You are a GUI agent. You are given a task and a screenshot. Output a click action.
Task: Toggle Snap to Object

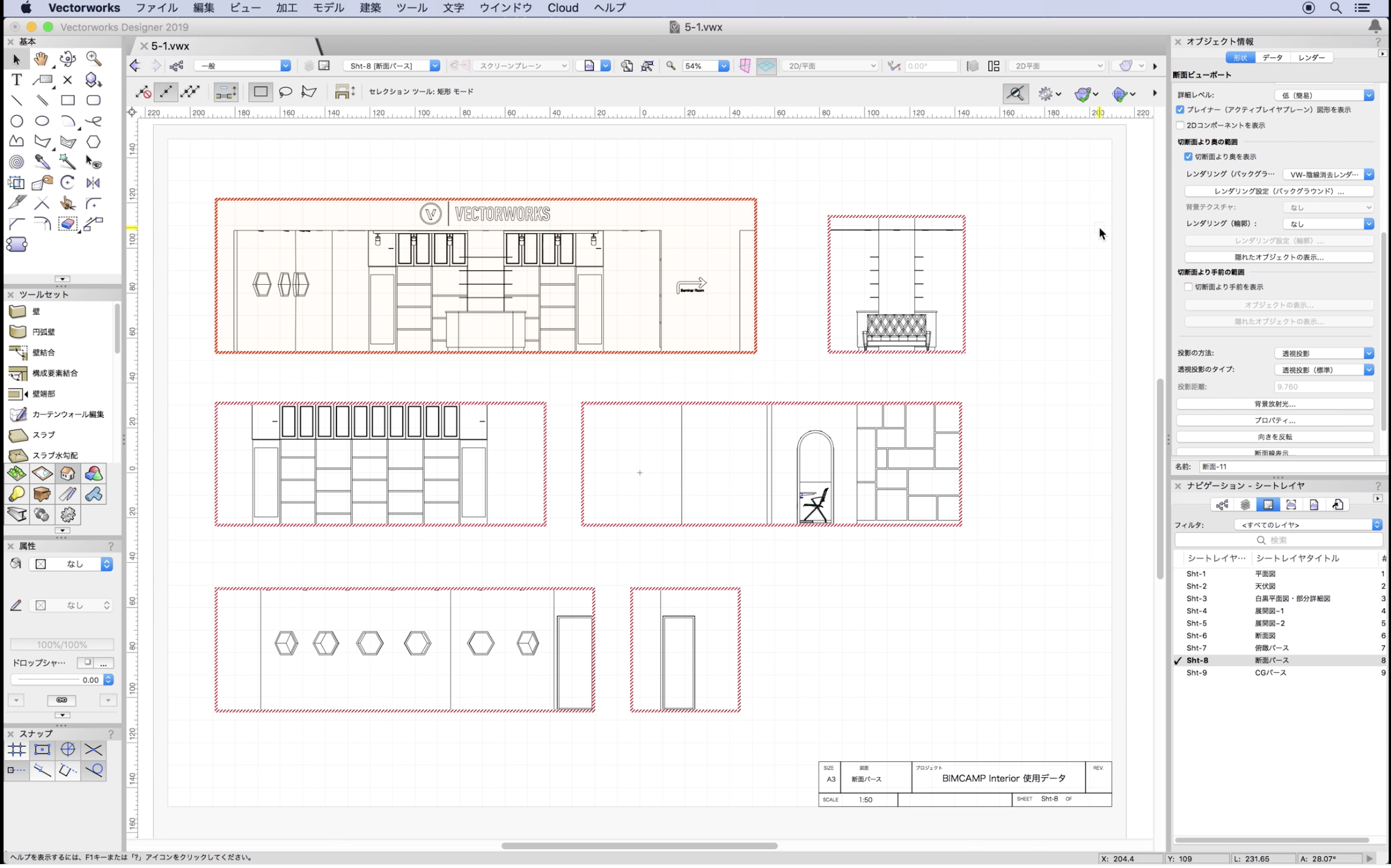tap(42, 750)
